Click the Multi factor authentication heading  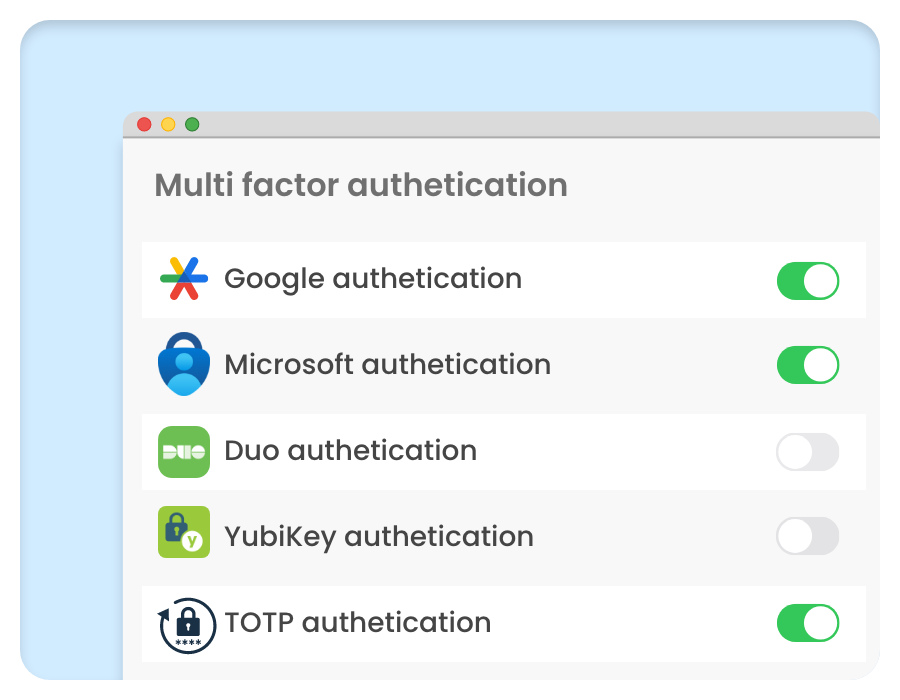pos(361,185)
